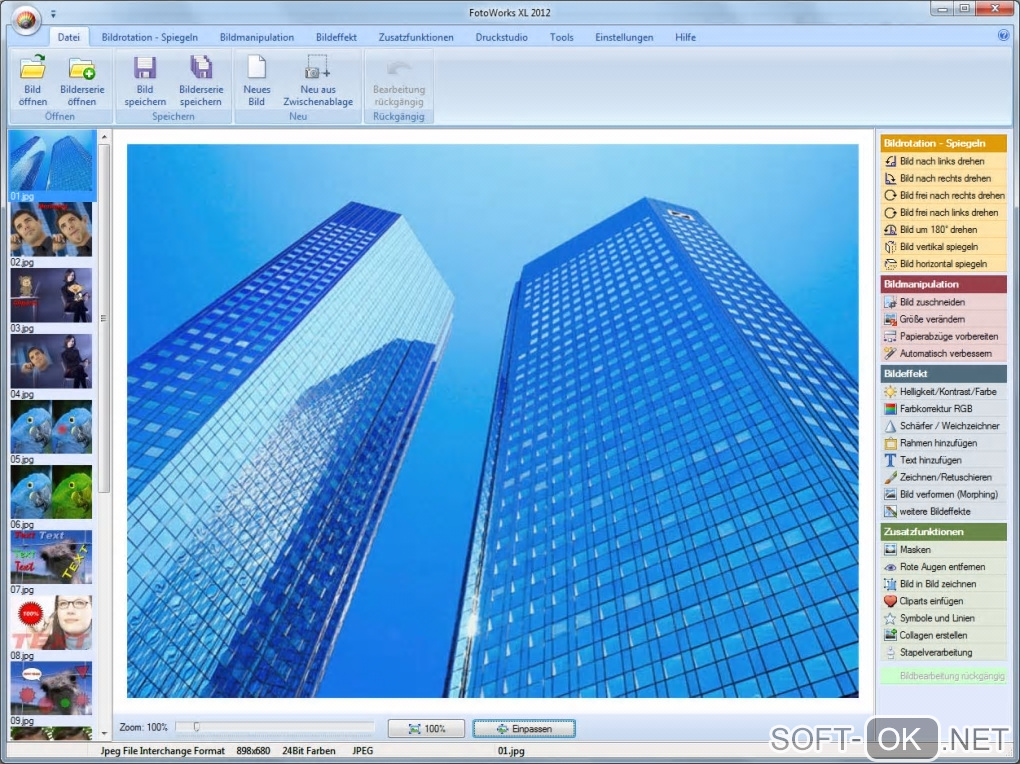
Task: Open Bild verformen (Morphing)
Action: (x=943, y=495)
